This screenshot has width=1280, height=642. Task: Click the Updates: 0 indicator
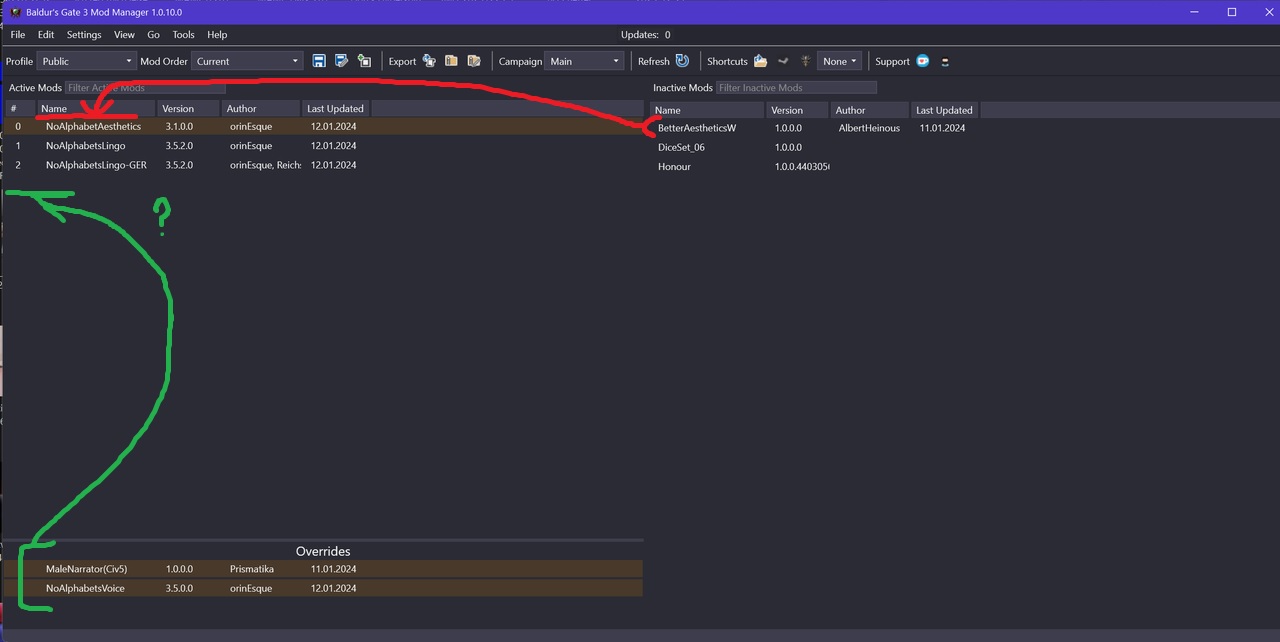coord(646,35)
